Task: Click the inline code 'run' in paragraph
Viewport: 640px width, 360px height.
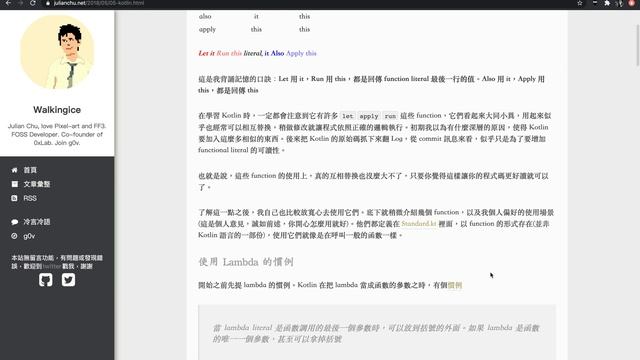Action: coord(390,116)
